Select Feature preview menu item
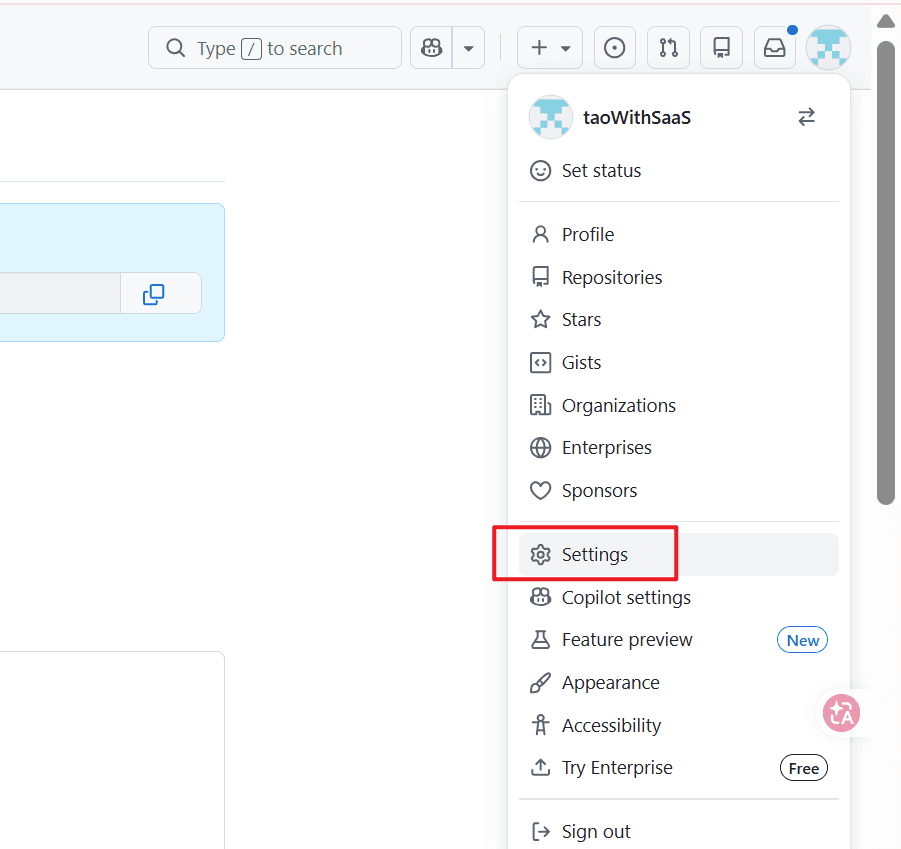The image size is (901, 849). pos(627,640)
